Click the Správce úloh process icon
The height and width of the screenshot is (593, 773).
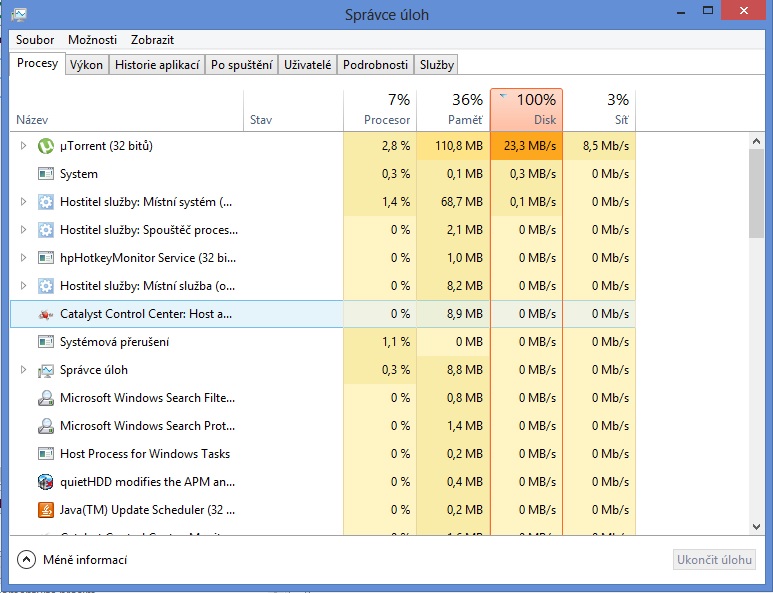pyautogui.click(x=46, y=370)
